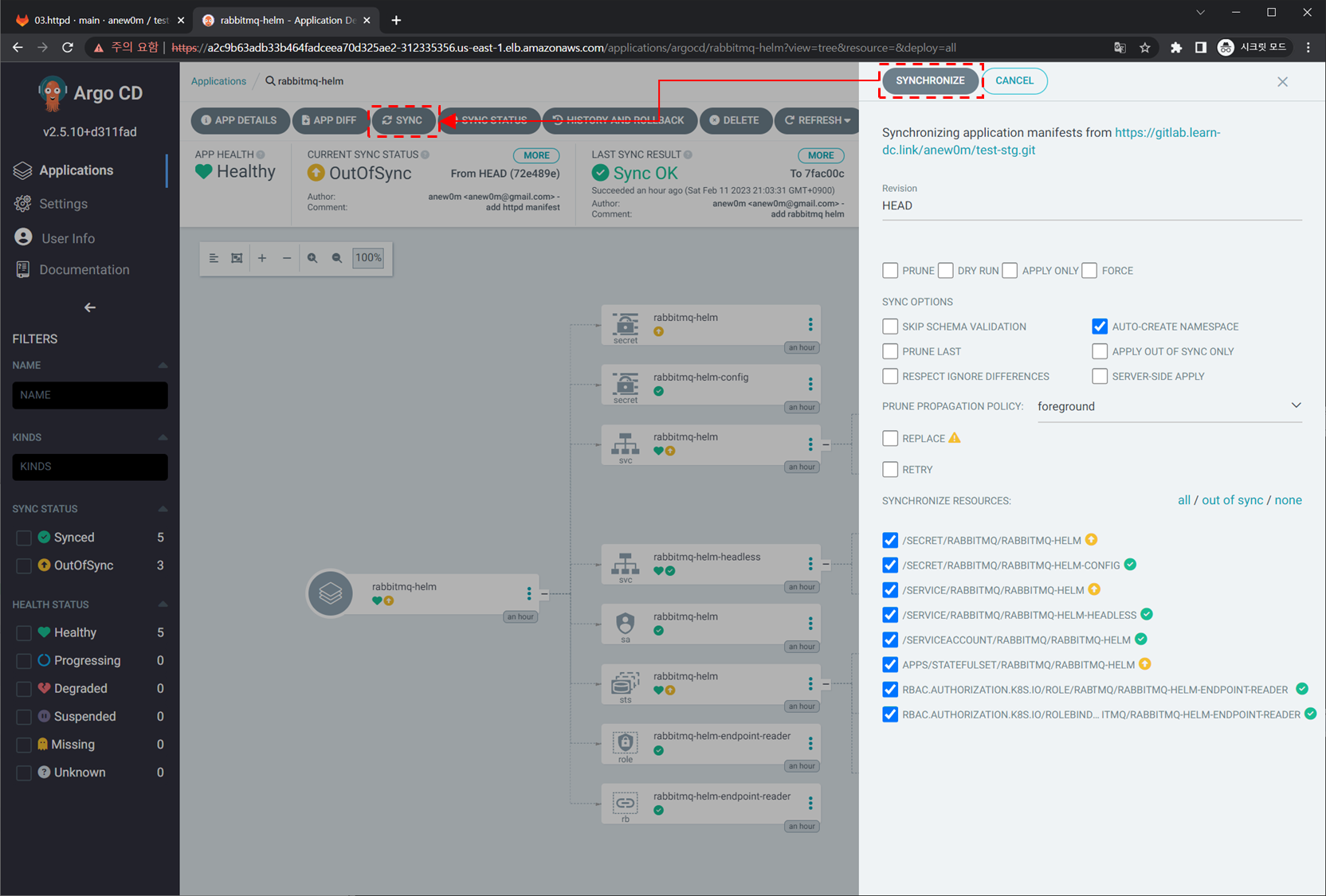This screenshot has height=896, width=1326.
Task: Bookmark this page with star icon
Action: pyautogui.click(x=1145, y=48)
